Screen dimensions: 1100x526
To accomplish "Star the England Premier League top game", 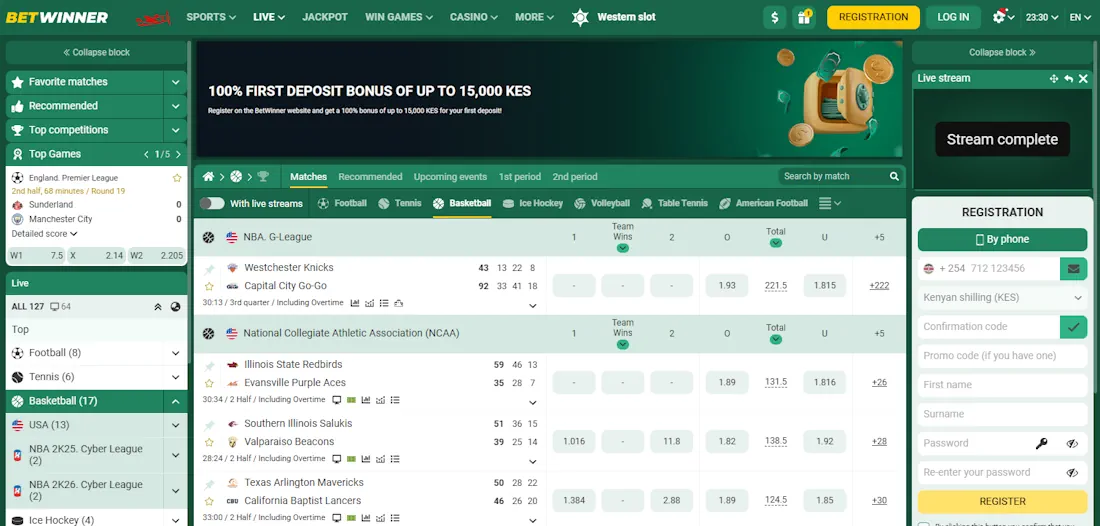I will (177, 178).
